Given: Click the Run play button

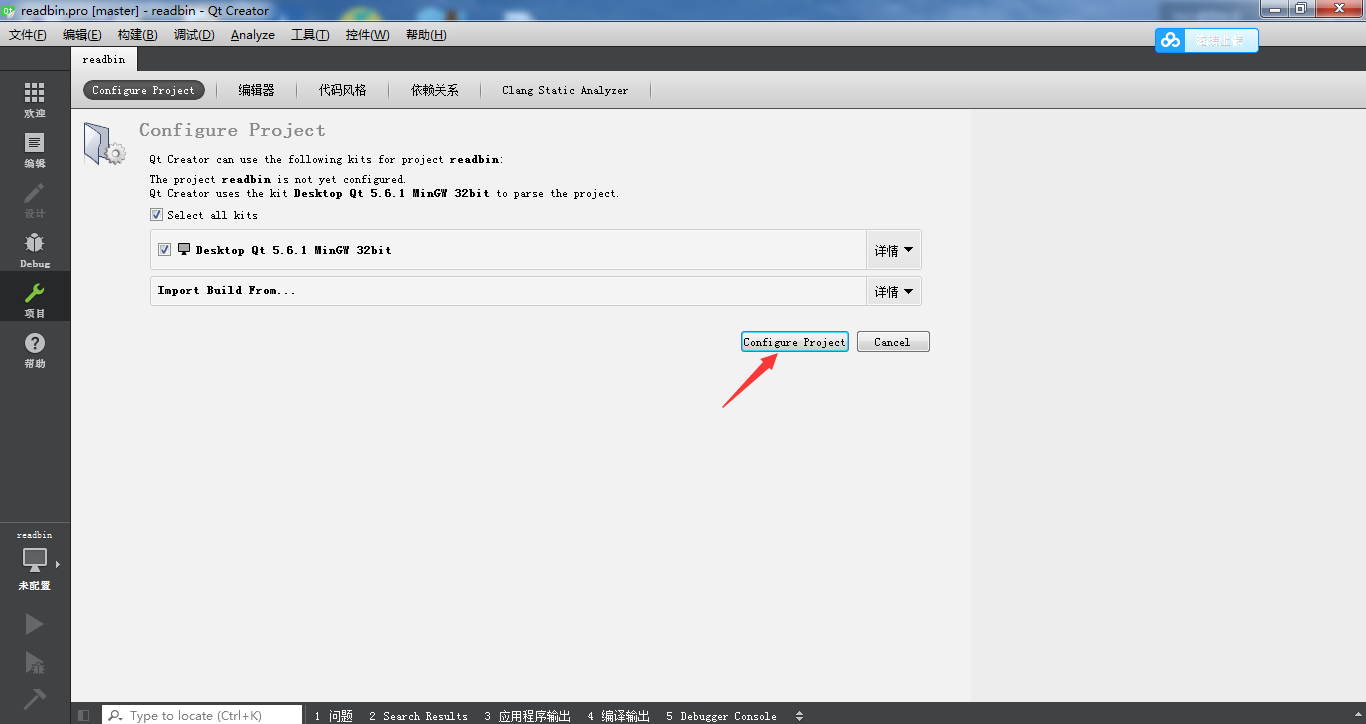Looking at the screenshot, I should coord(35,624).
